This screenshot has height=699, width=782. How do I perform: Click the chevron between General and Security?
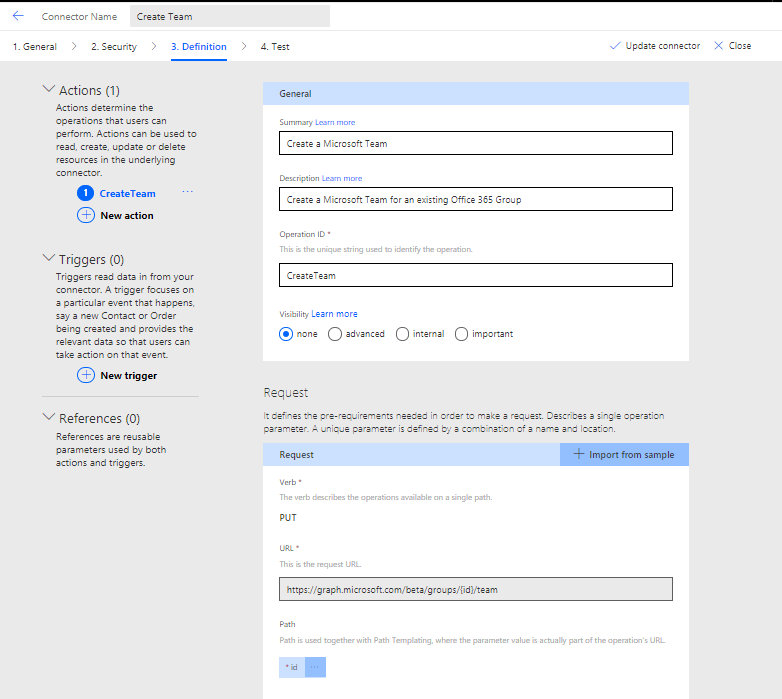pyautogui.click(x=74, y=46)
